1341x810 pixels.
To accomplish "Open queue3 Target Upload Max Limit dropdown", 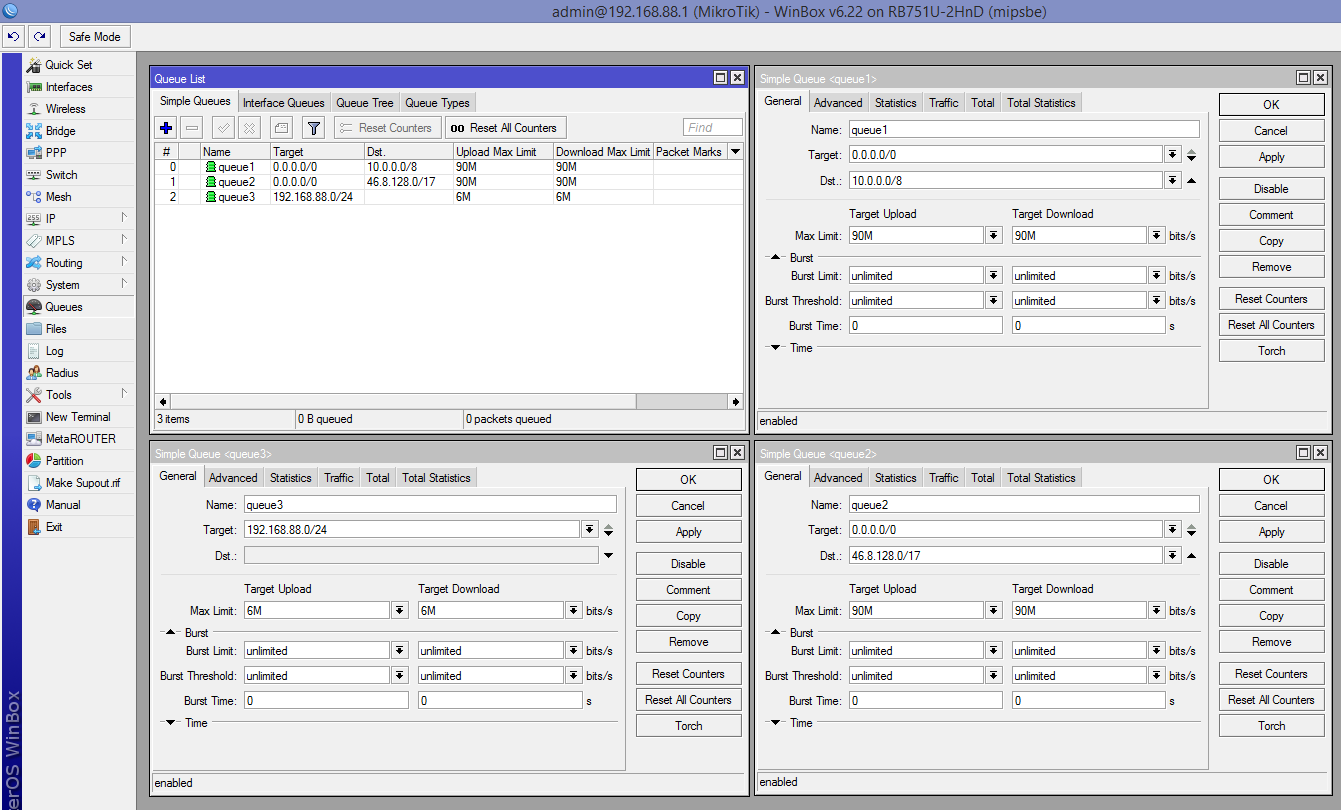I will click(x=399, y=611).
